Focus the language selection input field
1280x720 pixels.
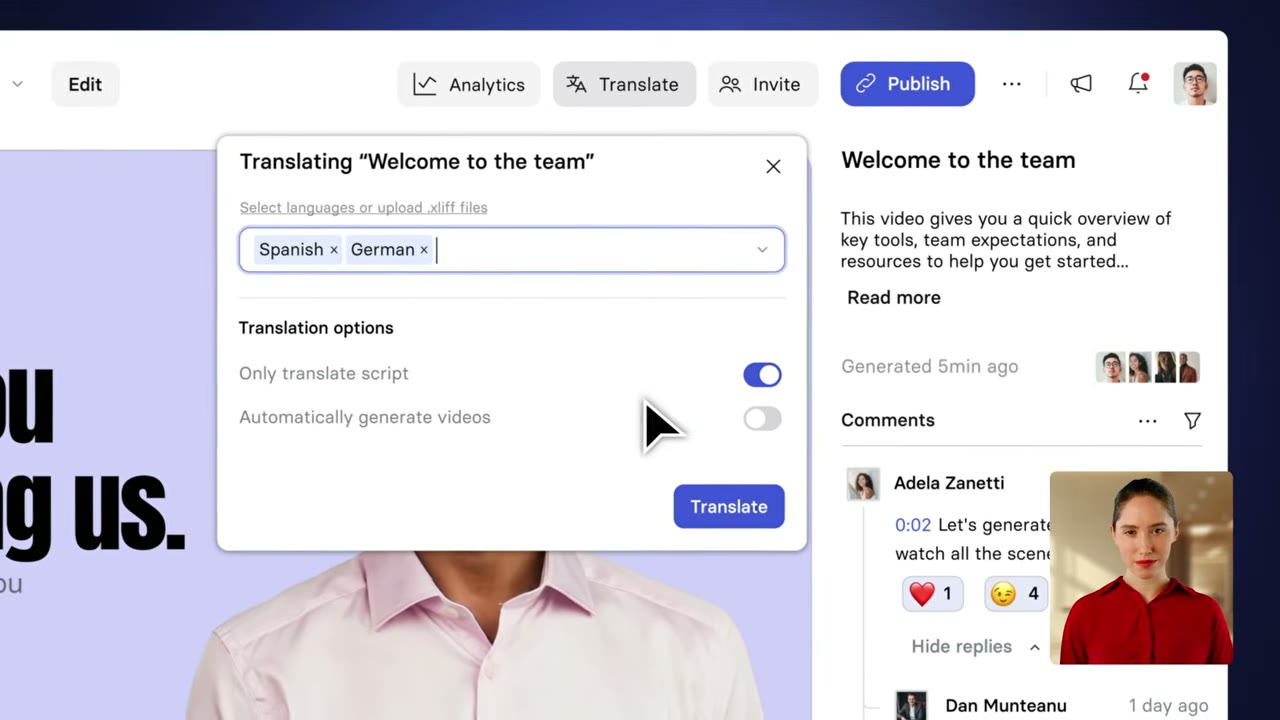pos(512,250)
